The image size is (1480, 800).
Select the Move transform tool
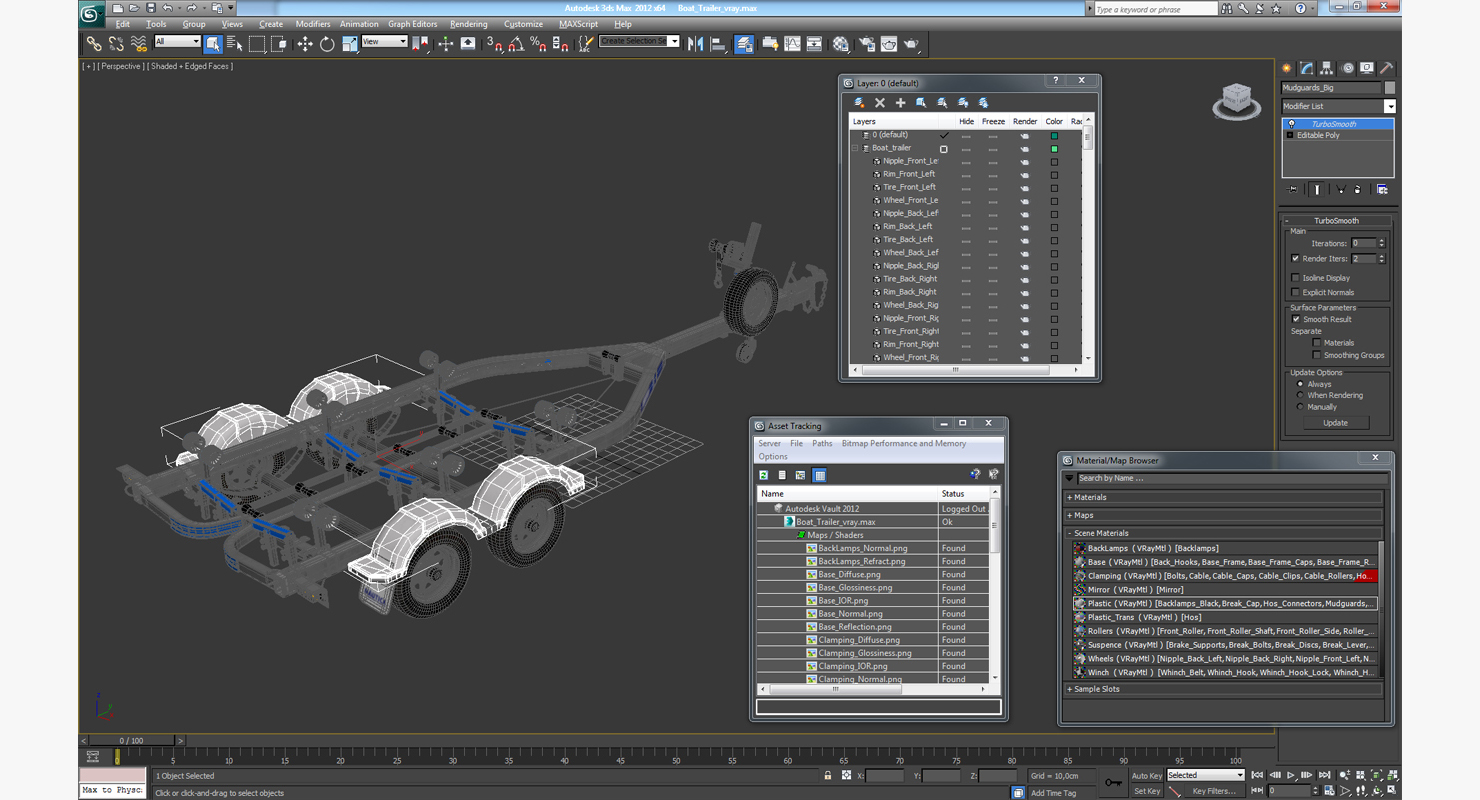(304, 44)
